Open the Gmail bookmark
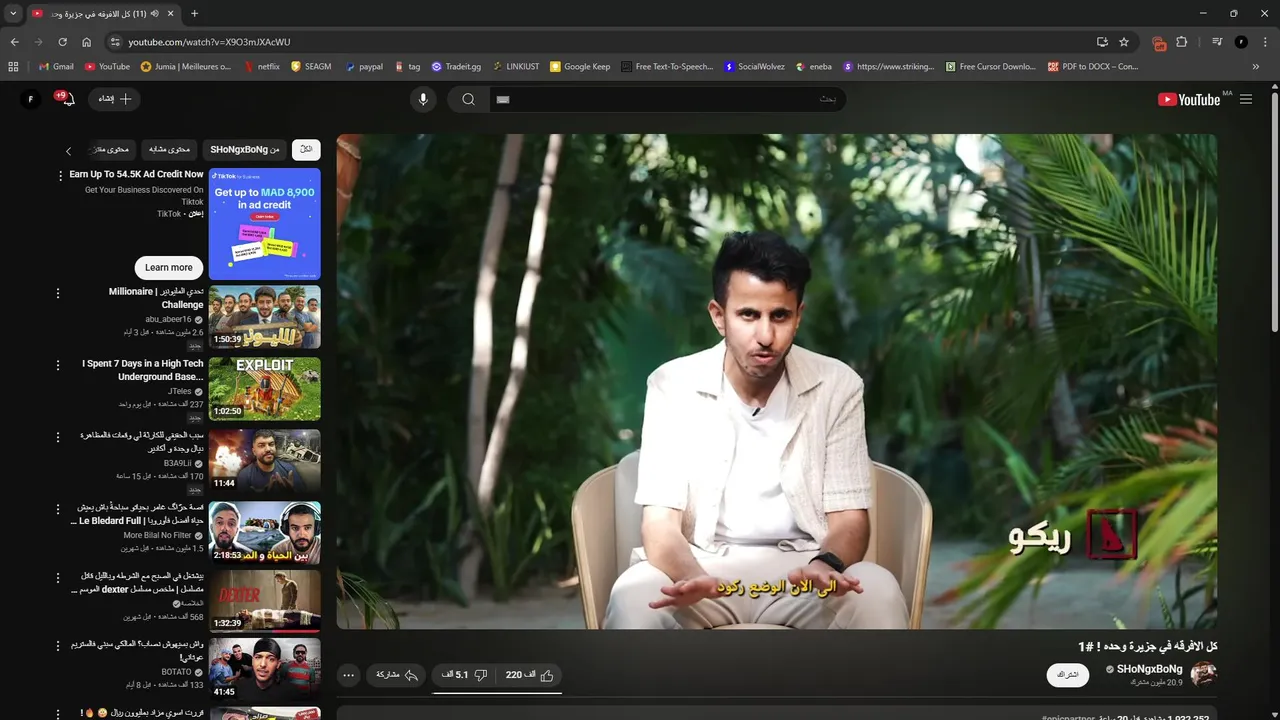 tap(56, 67)
